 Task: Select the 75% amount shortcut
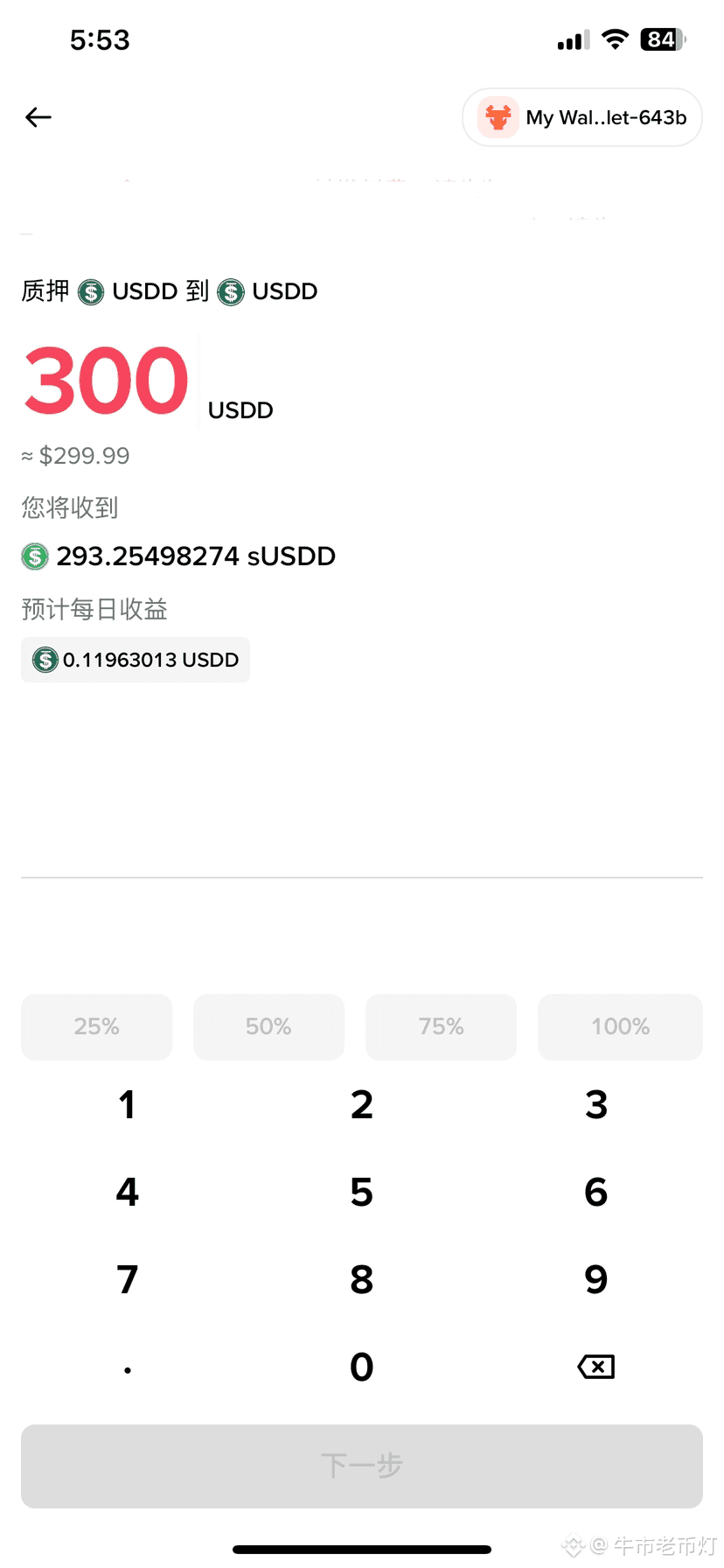coord(441,1026)
